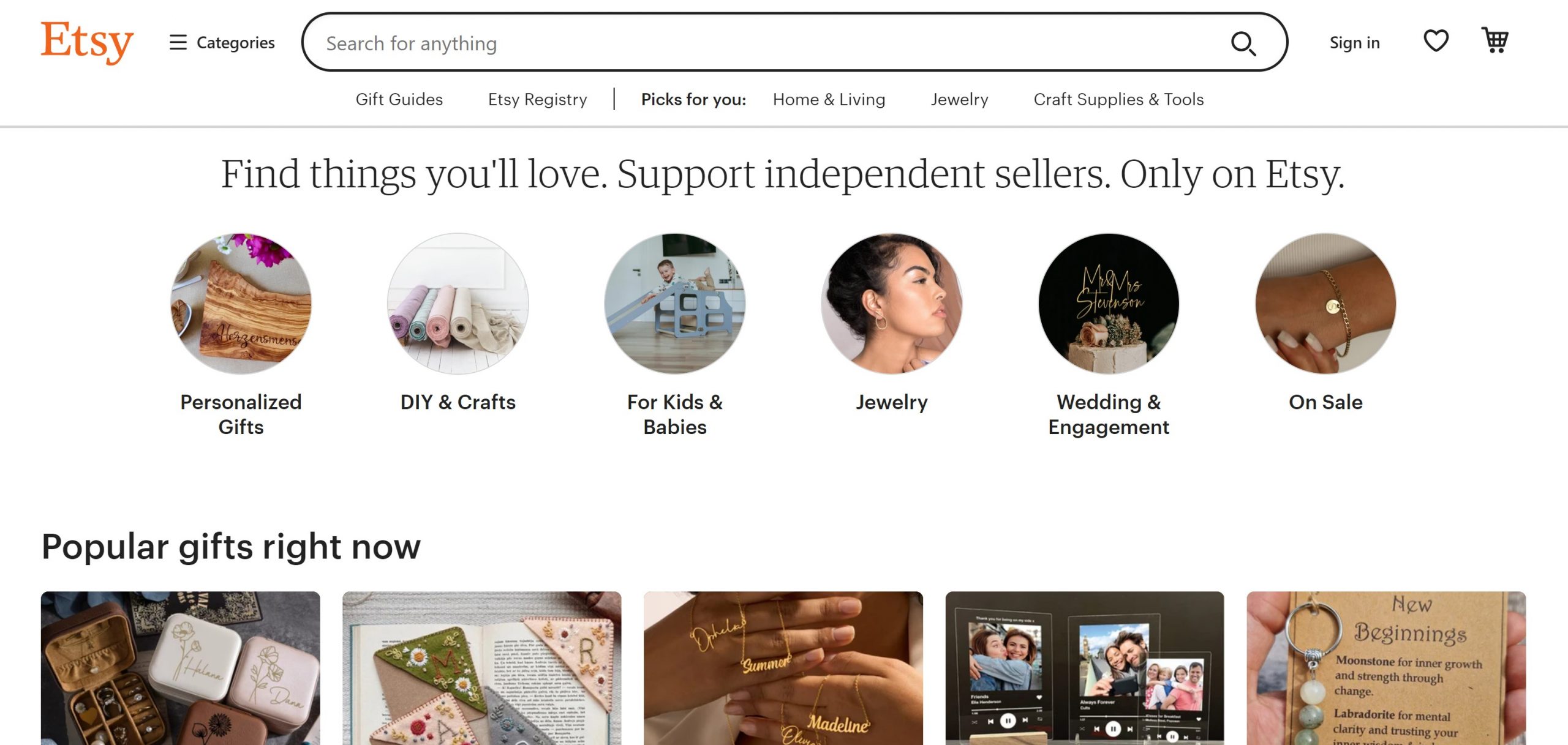Open the Etsy Registry nav item
This screenshot has height=745, width=1568.
coord(537,99)
